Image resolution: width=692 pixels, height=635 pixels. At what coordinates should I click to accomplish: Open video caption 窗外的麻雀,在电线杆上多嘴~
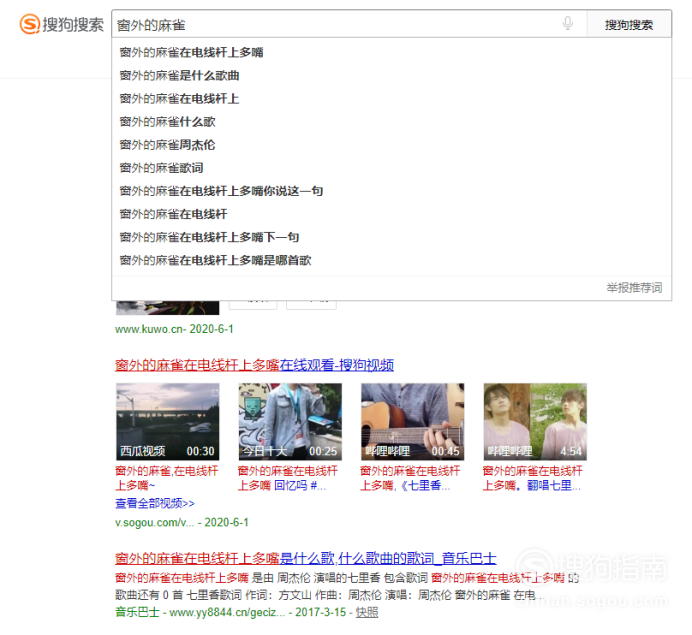click(x=167, y=478)
